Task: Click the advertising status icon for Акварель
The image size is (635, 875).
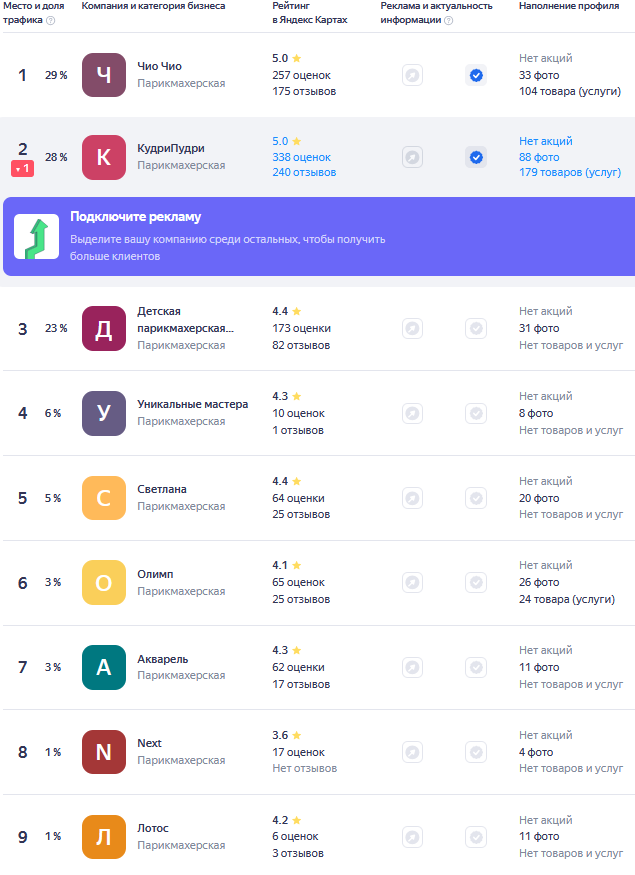Action: point(412,667)
